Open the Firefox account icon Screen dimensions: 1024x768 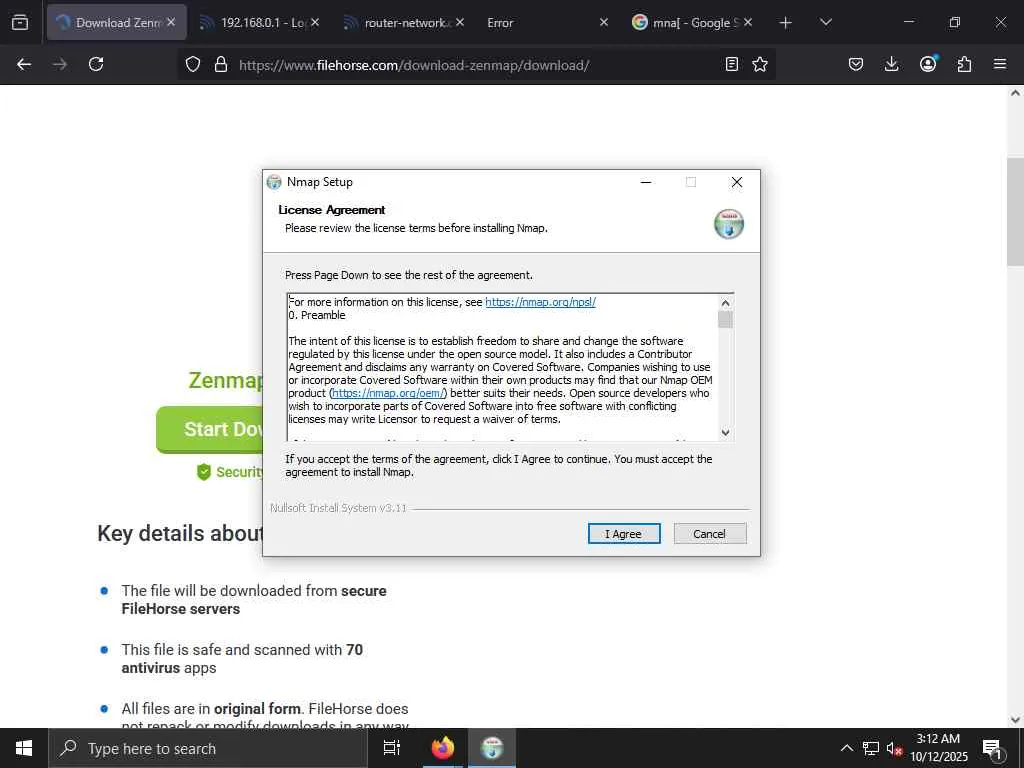928,64
